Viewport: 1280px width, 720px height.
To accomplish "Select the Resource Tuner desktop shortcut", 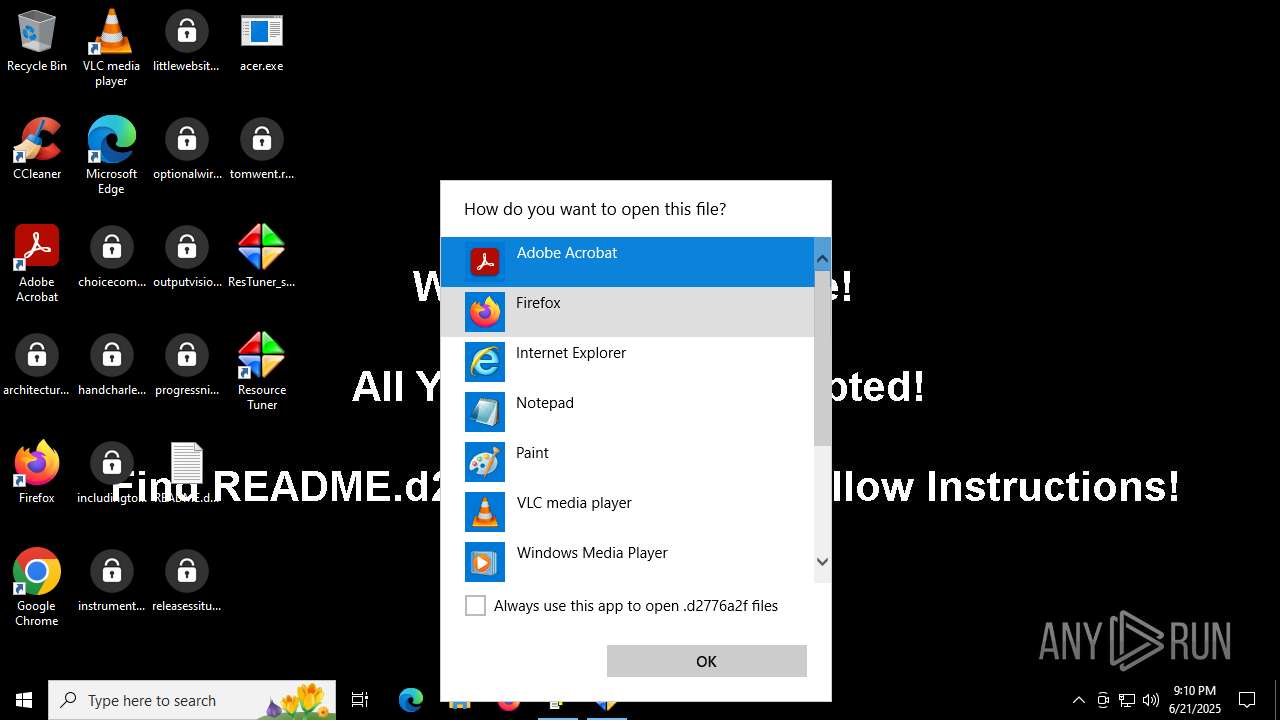I will point(261,372).
